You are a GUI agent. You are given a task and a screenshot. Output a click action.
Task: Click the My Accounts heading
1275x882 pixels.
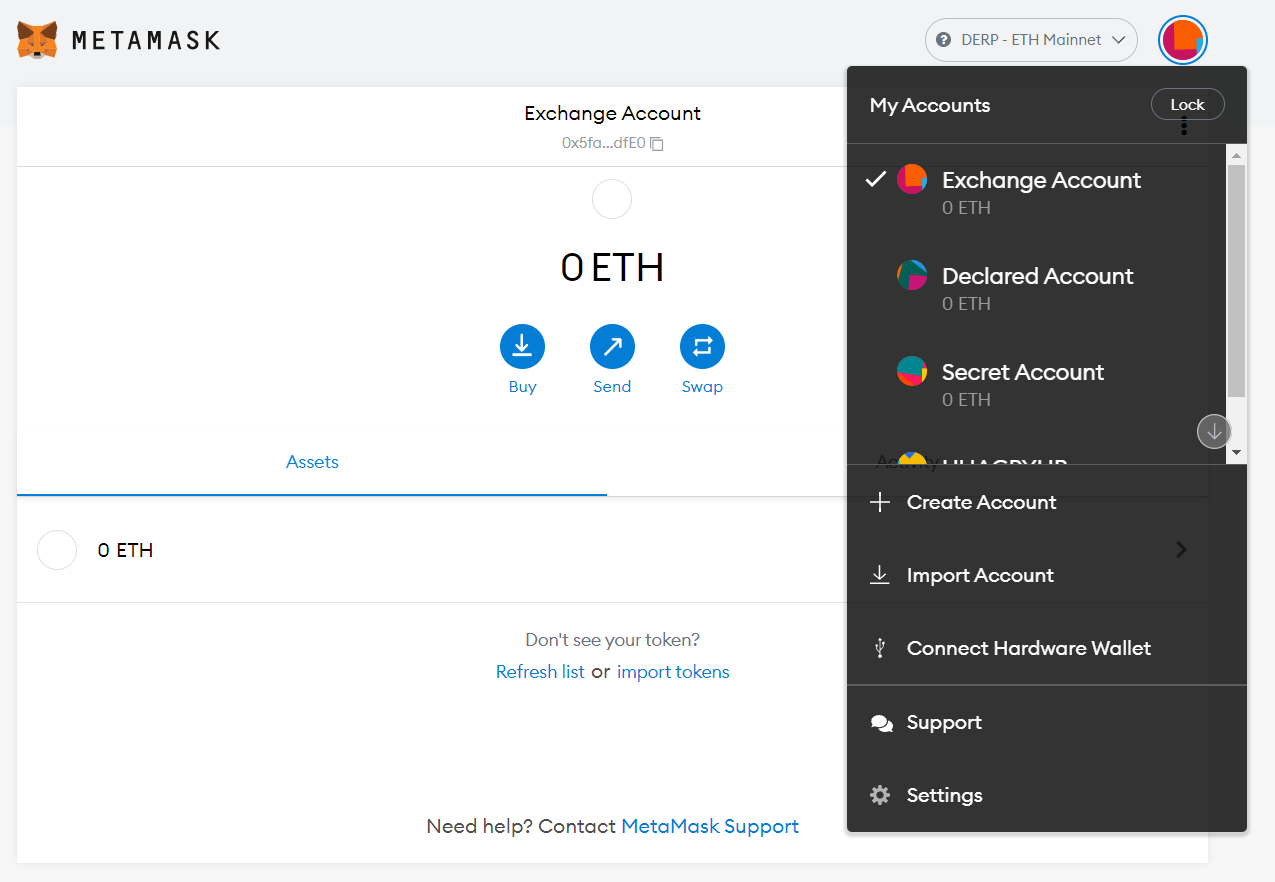click(x=930, y=105)
